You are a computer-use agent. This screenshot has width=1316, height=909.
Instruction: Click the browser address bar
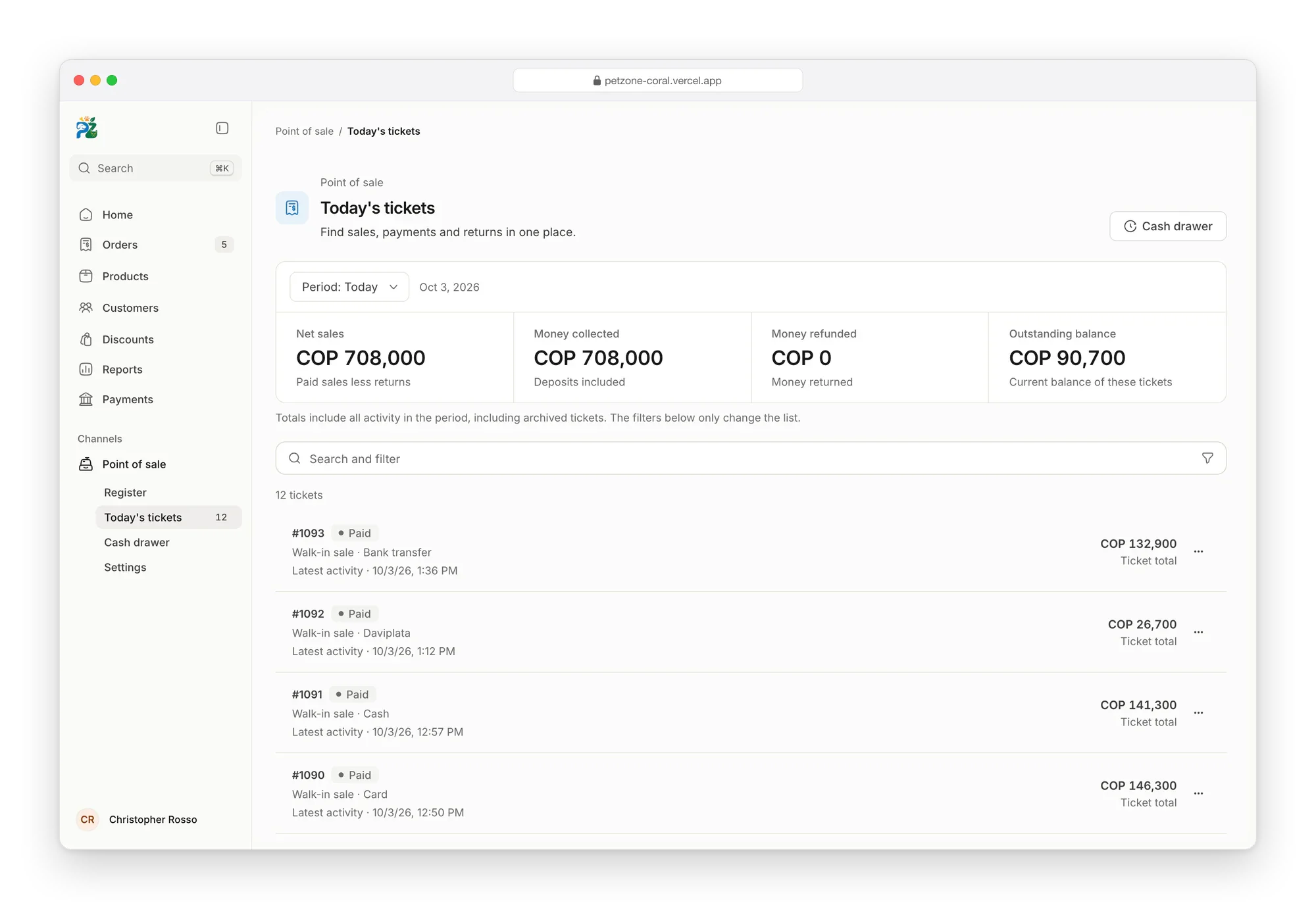(657, 80)
